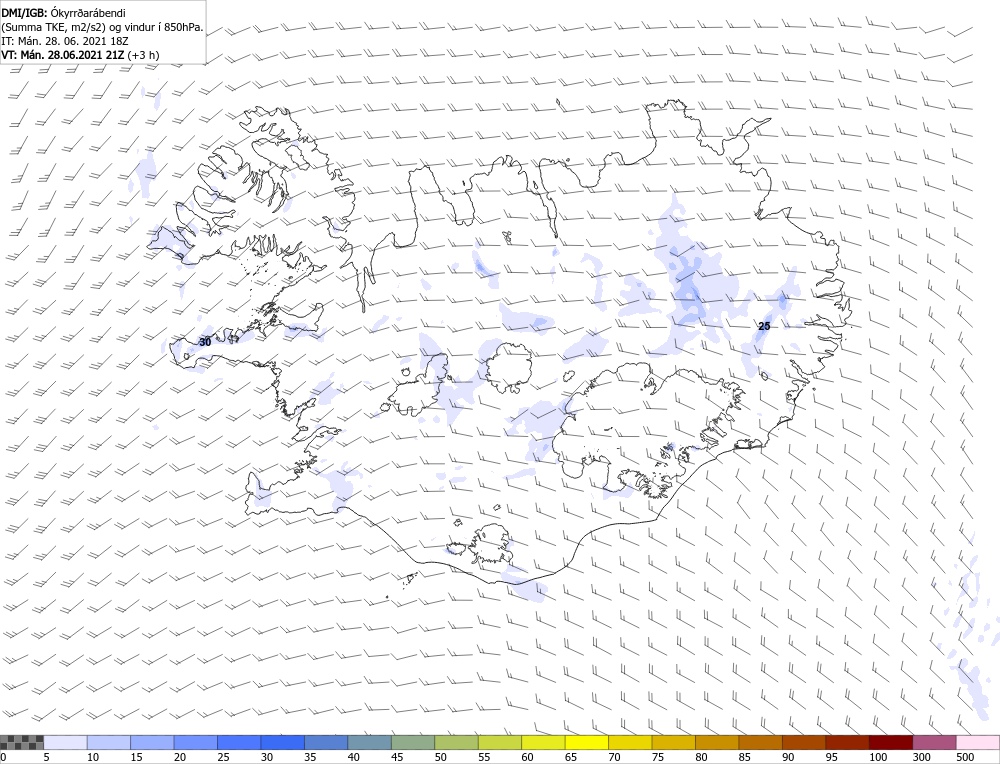This screenshot has width=1000, height=764.
Task: Click the 'IT: Mán. 28. 06. 2021 18Z' line
Action: (x=64, y=41)
